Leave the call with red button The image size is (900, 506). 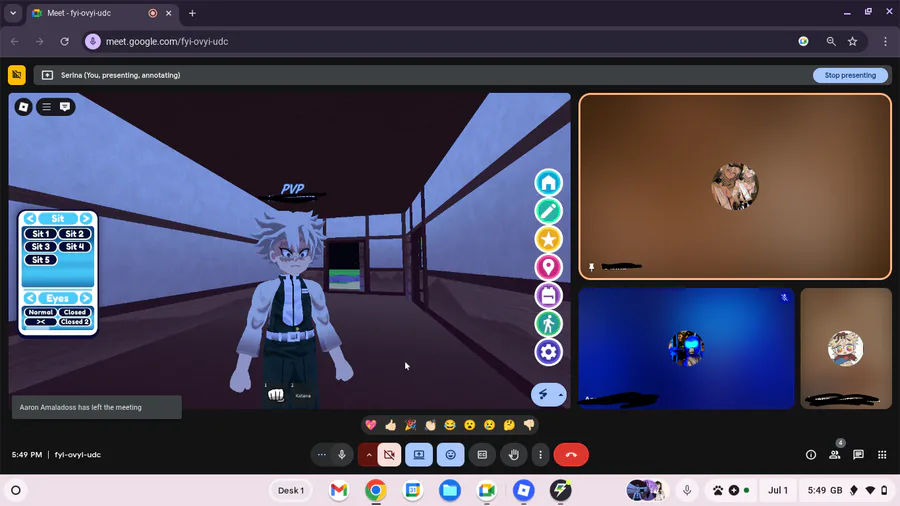(x=571, y=455)
